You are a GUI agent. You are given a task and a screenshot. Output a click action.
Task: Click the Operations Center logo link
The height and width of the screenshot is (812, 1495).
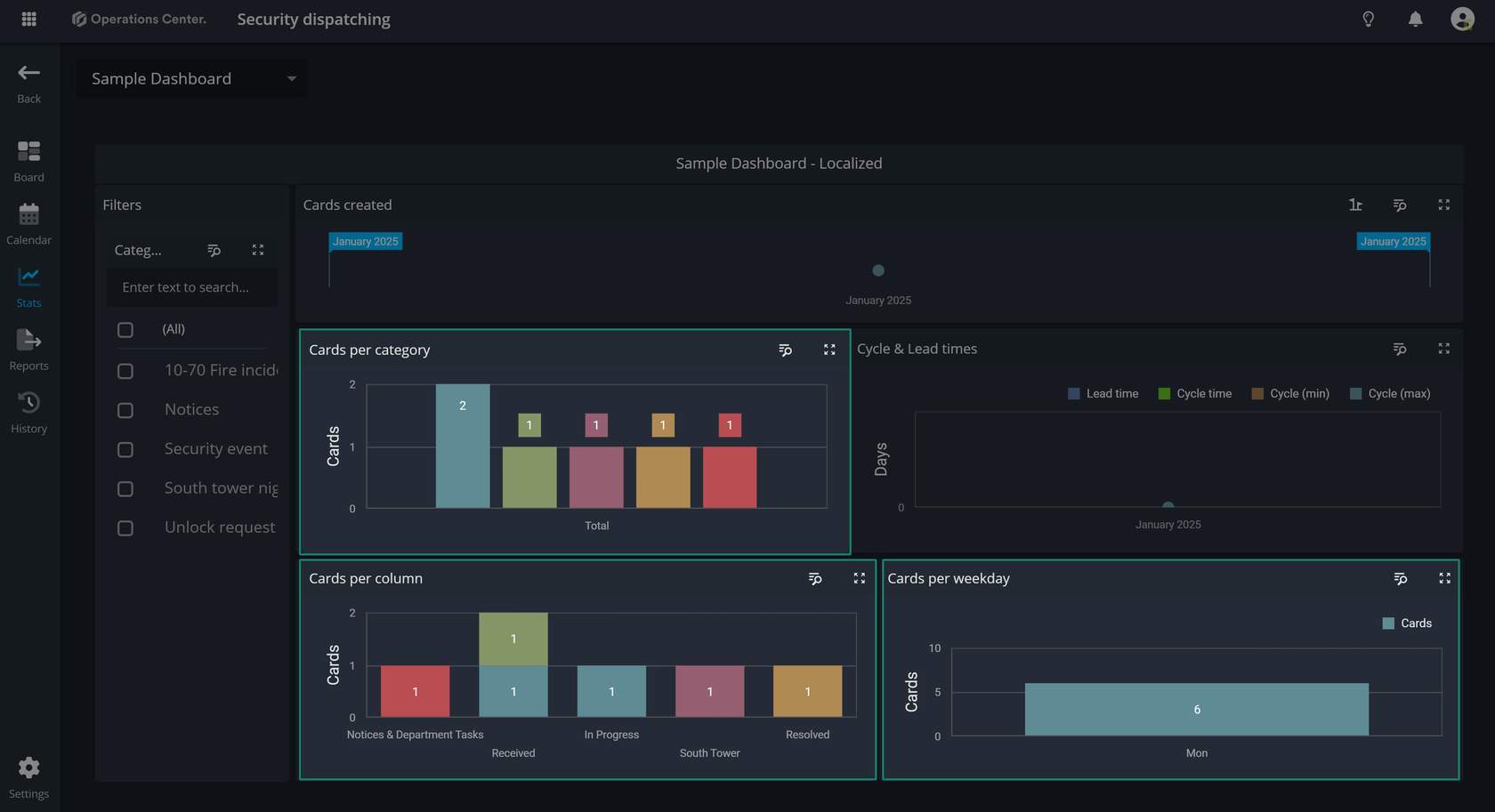[x=139, y=19]
